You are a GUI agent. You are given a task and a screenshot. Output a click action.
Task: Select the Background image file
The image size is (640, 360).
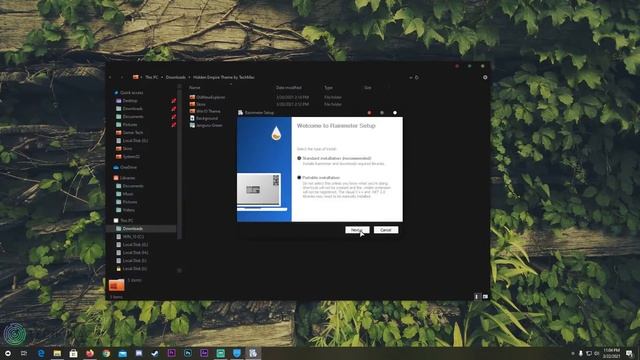pyautogui.click(x=204, y=118)
